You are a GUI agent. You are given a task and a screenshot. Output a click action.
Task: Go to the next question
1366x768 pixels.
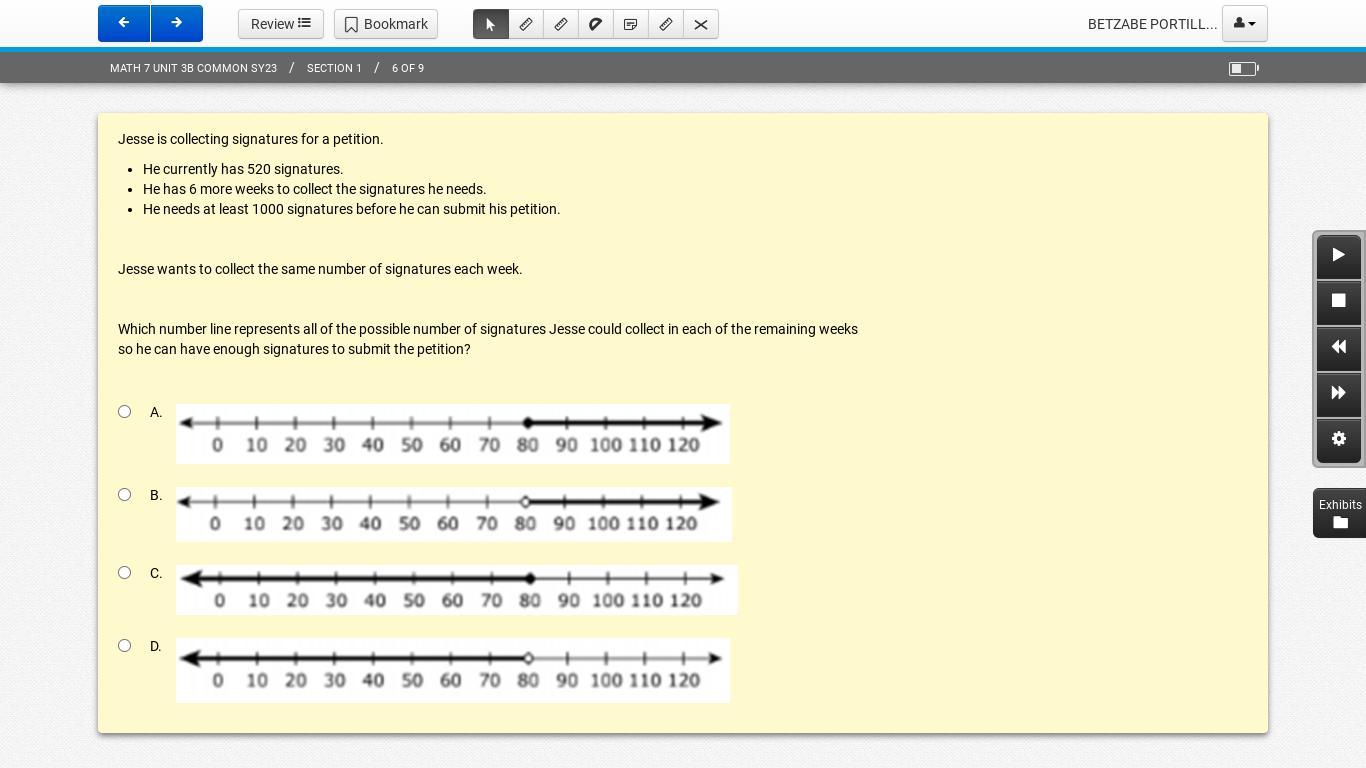(x=176, y=23)
